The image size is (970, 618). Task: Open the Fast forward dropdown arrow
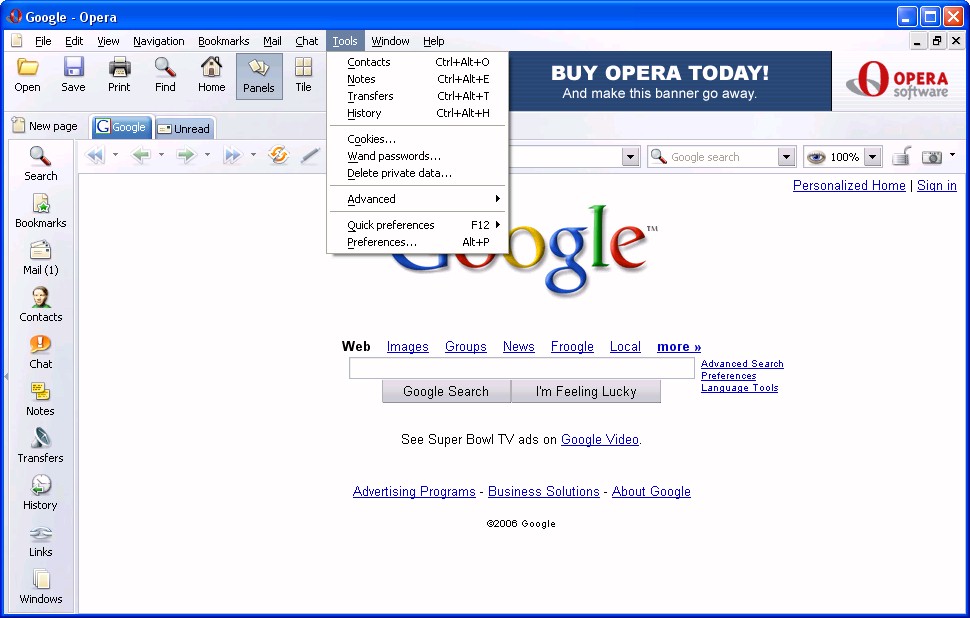pos(253,155)
